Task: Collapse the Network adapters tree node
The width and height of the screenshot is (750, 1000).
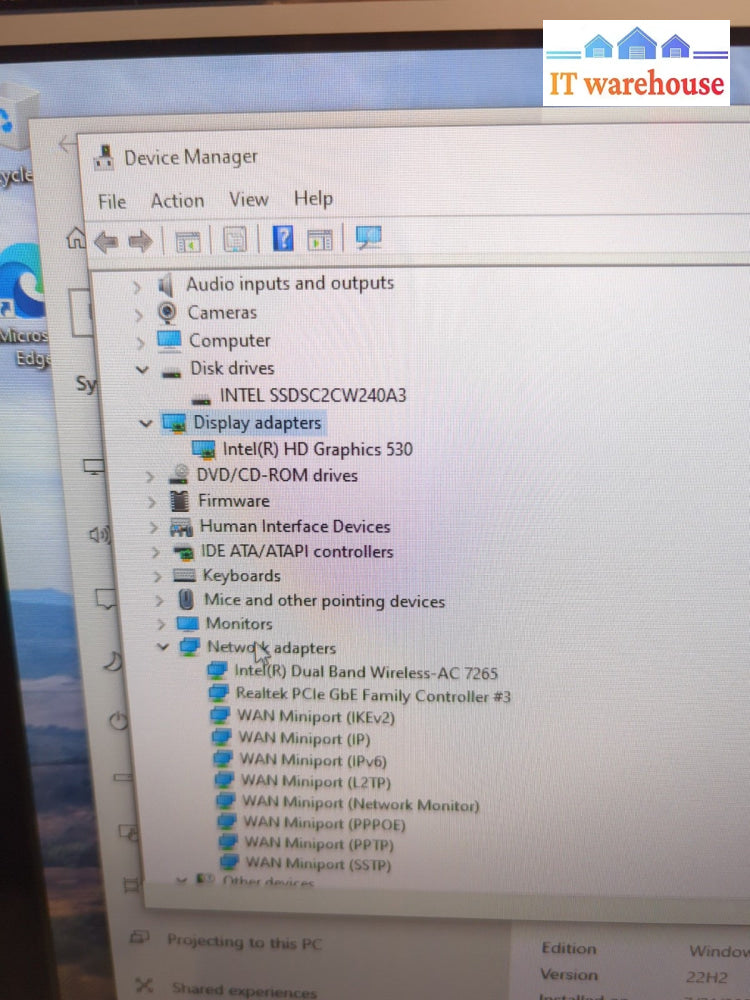Action: (x=163, y=647)
